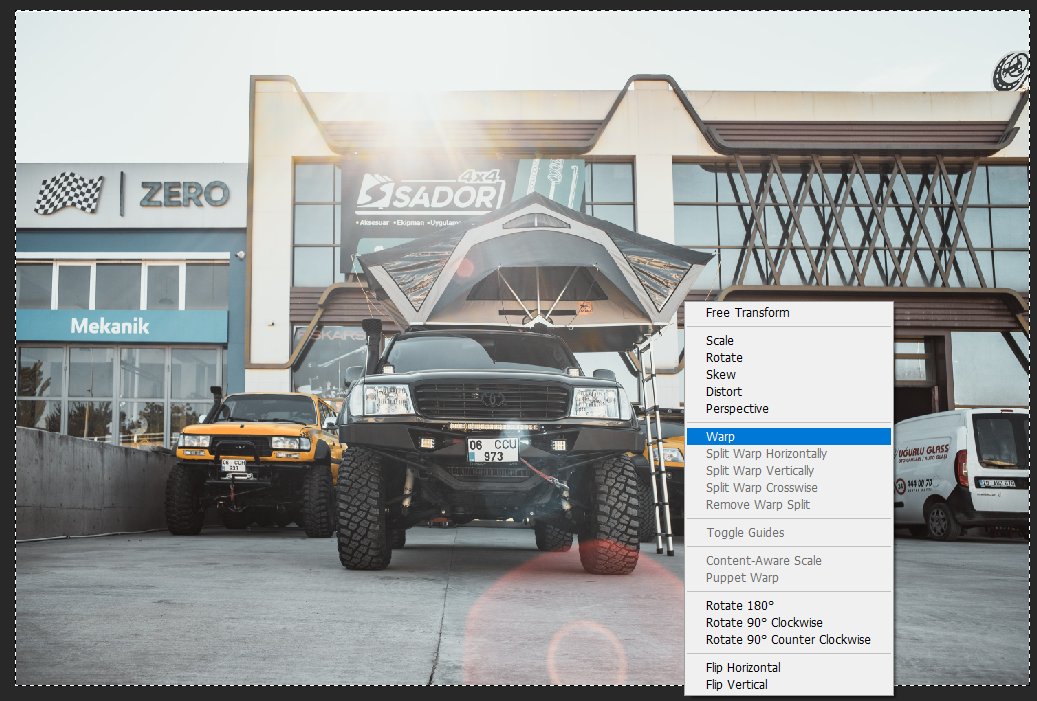Select Content-Aware Scale
Screen dimensions: 1037x701
coord(789,561)
